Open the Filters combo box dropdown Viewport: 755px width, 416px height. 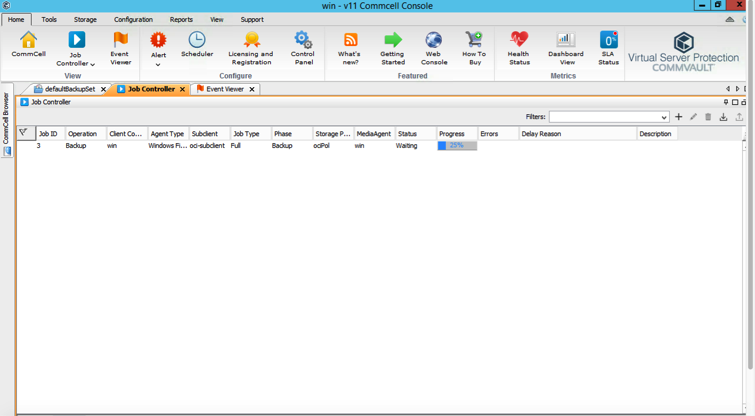point(664,117)
